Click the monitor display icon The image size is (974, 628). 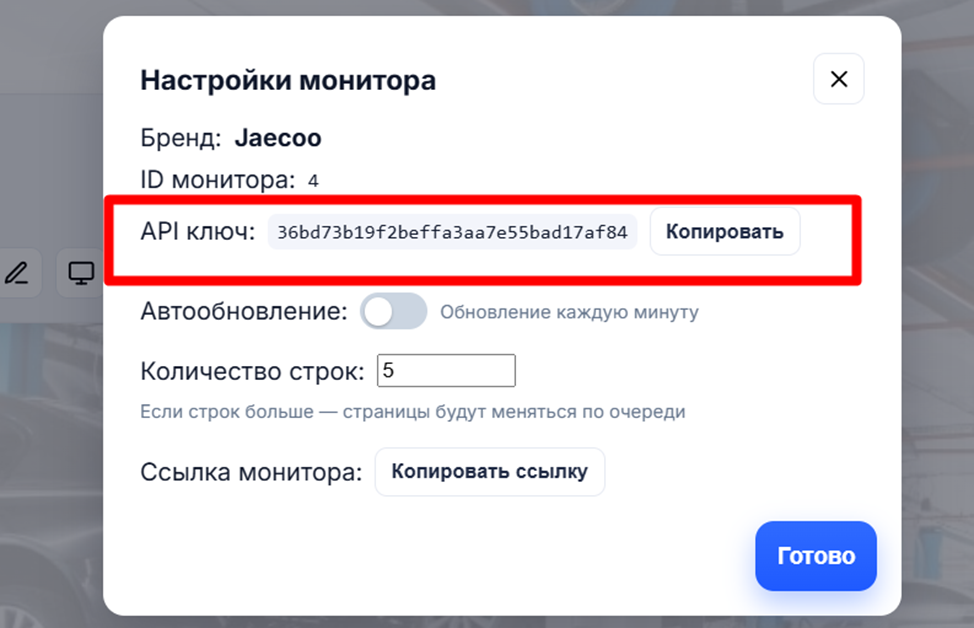tap(80, 272)
